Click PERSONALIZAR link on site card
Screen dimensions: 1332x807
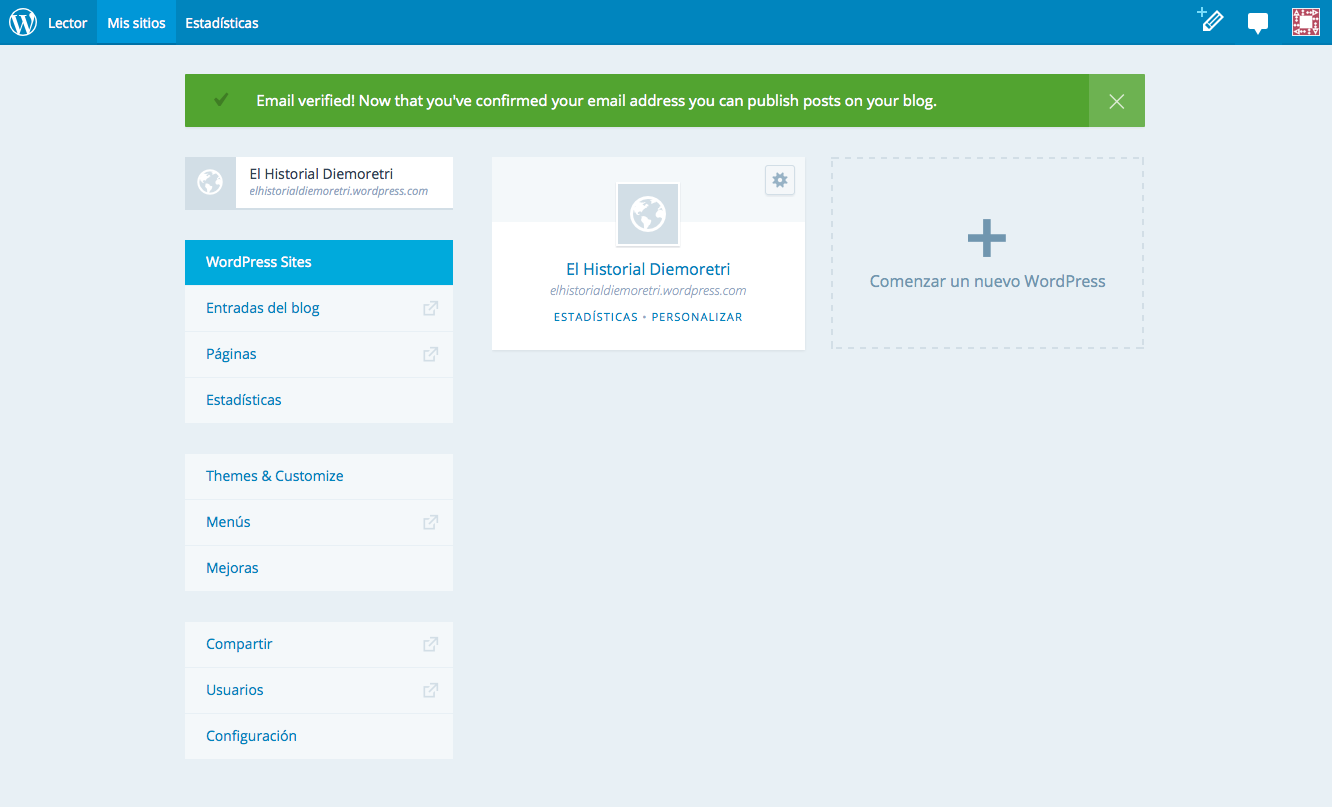coord(697,317)
